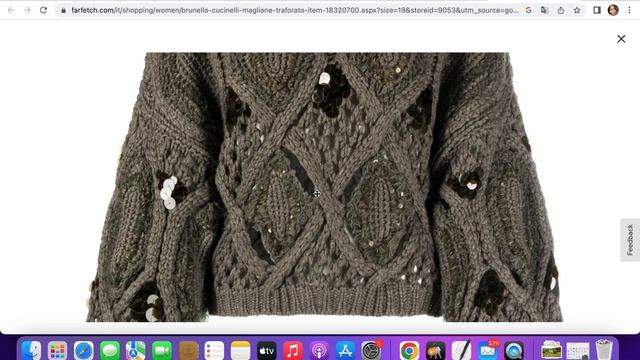Share this page icon
The height and width of the screenshot is (360, 640).
[561, 10]
